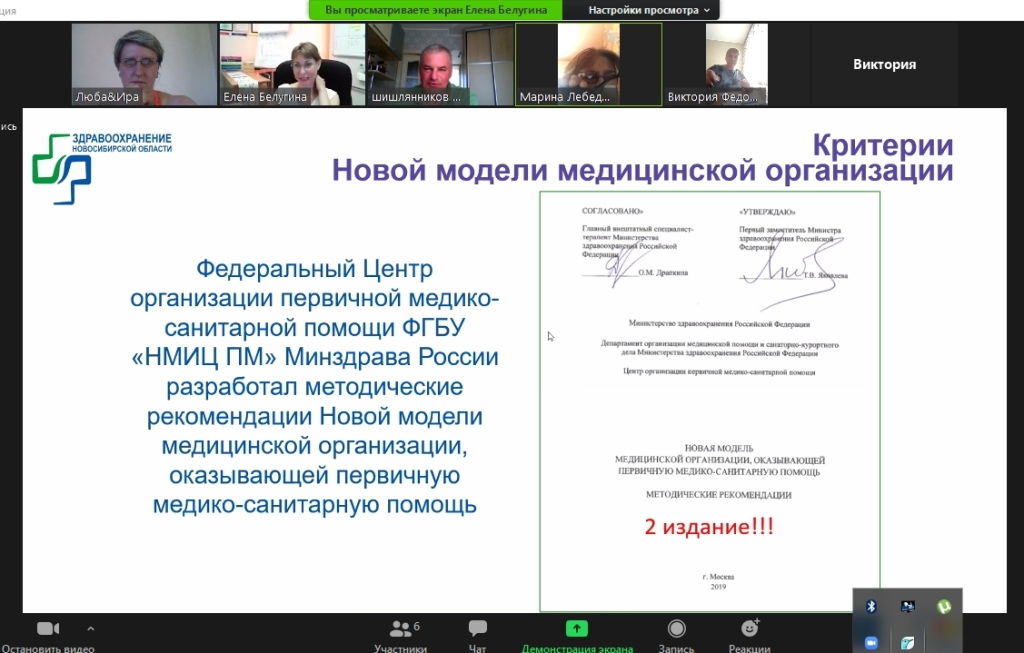Click the Stop Video camera icon

48,629
